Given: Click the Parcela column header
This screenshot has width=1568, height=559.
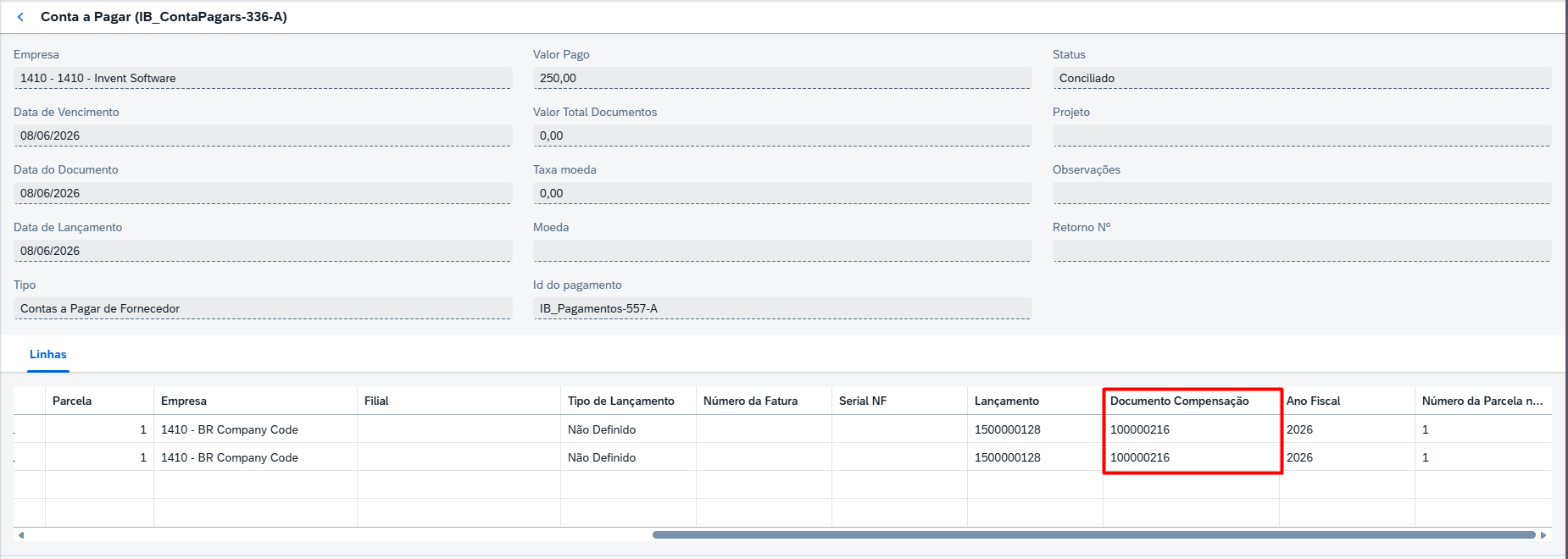Looking at the screenshot, I should tap(100, 401).
